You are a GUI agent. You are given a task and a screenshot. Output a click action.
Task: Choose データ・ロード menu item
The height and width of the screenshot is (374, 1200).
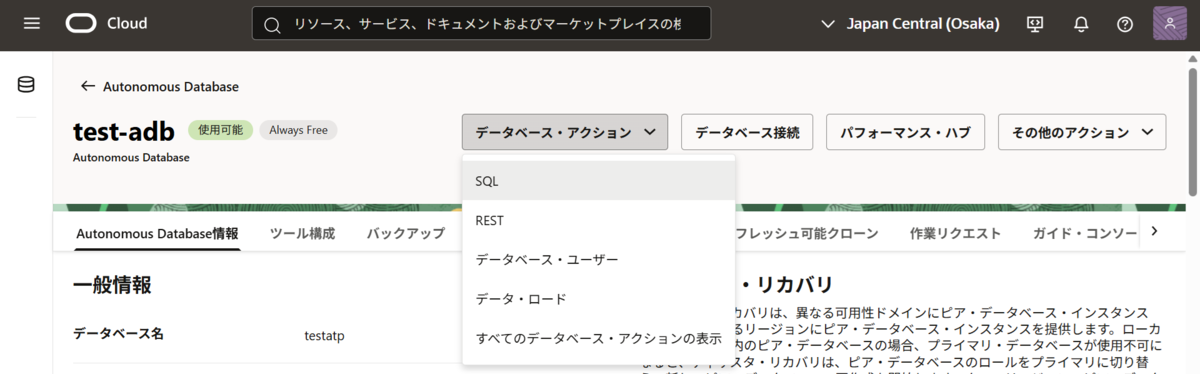point(599,298)
